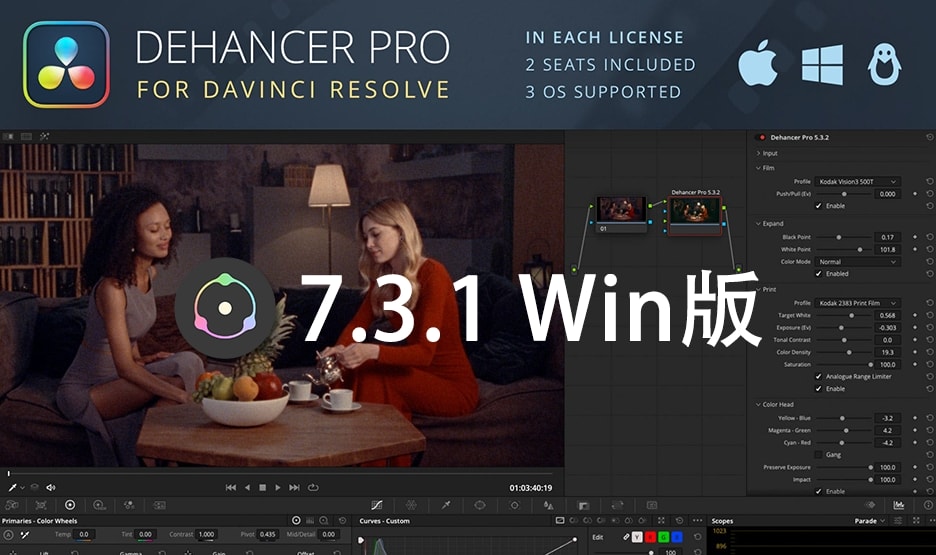Open the RGB Mixer palette icon
This screenshot has height=555, width=936.
(x=129, y=505)
